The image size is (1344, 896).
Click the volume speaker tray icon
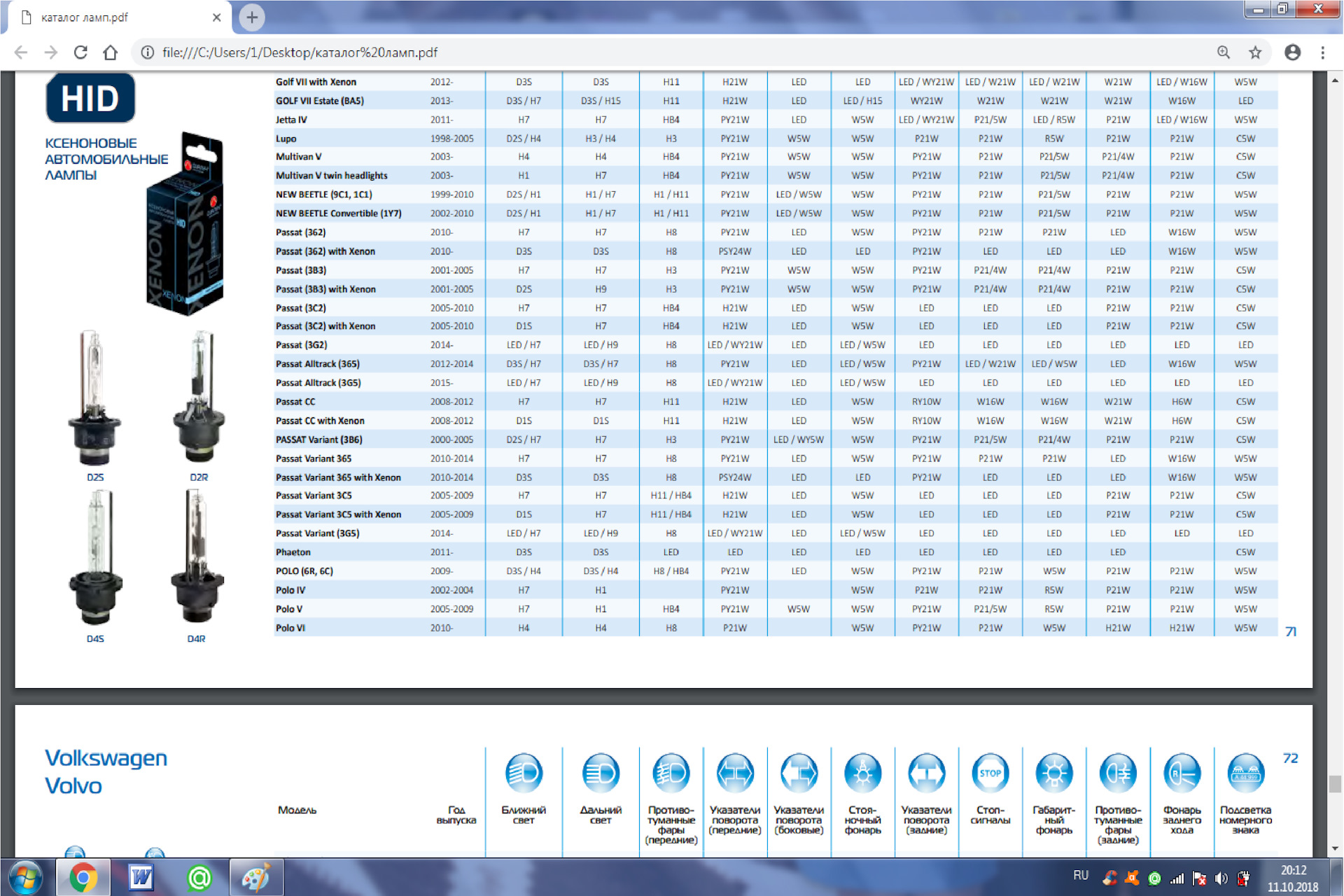1221,878
